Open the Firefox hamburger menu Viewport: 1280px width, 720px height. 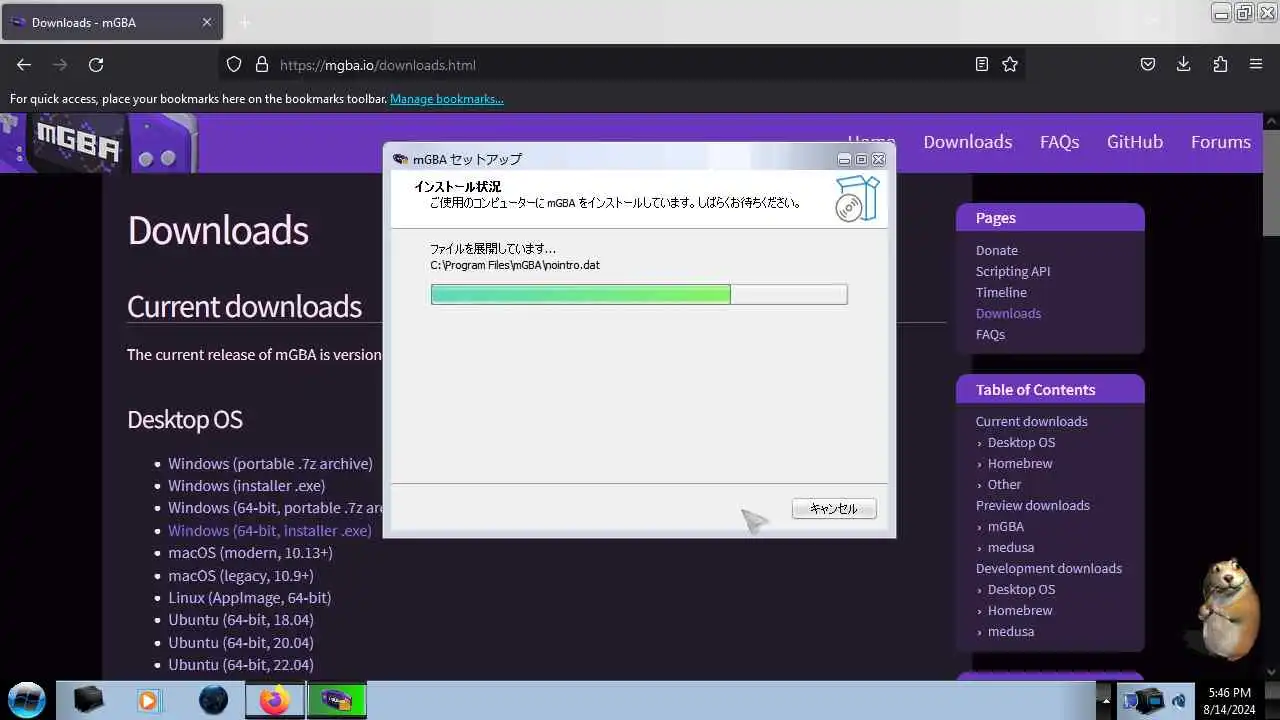pos(1256,64)
